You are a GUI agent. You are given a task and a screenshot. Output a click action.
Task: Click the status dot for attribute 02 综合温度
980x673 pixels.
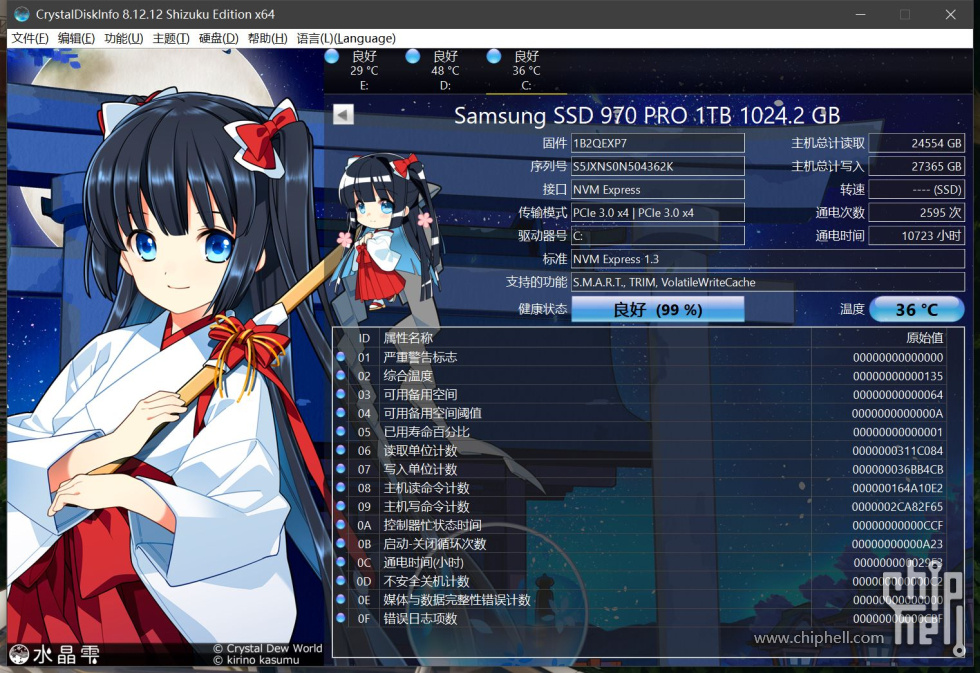click(341, 375)
